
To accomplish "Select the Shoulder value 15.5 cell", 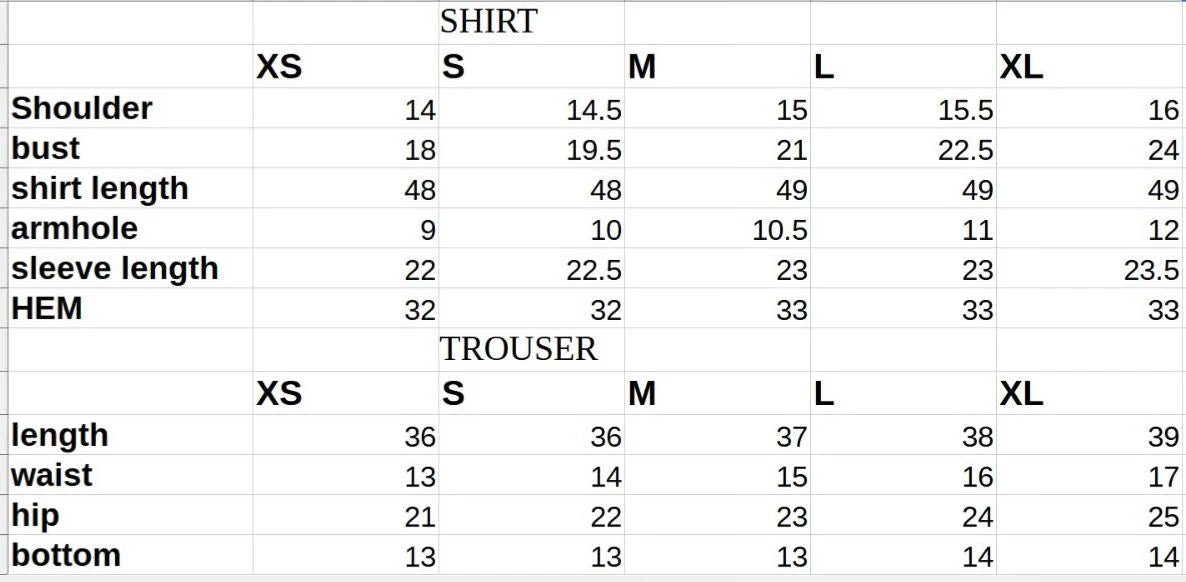I will click(x=903, y=108).
